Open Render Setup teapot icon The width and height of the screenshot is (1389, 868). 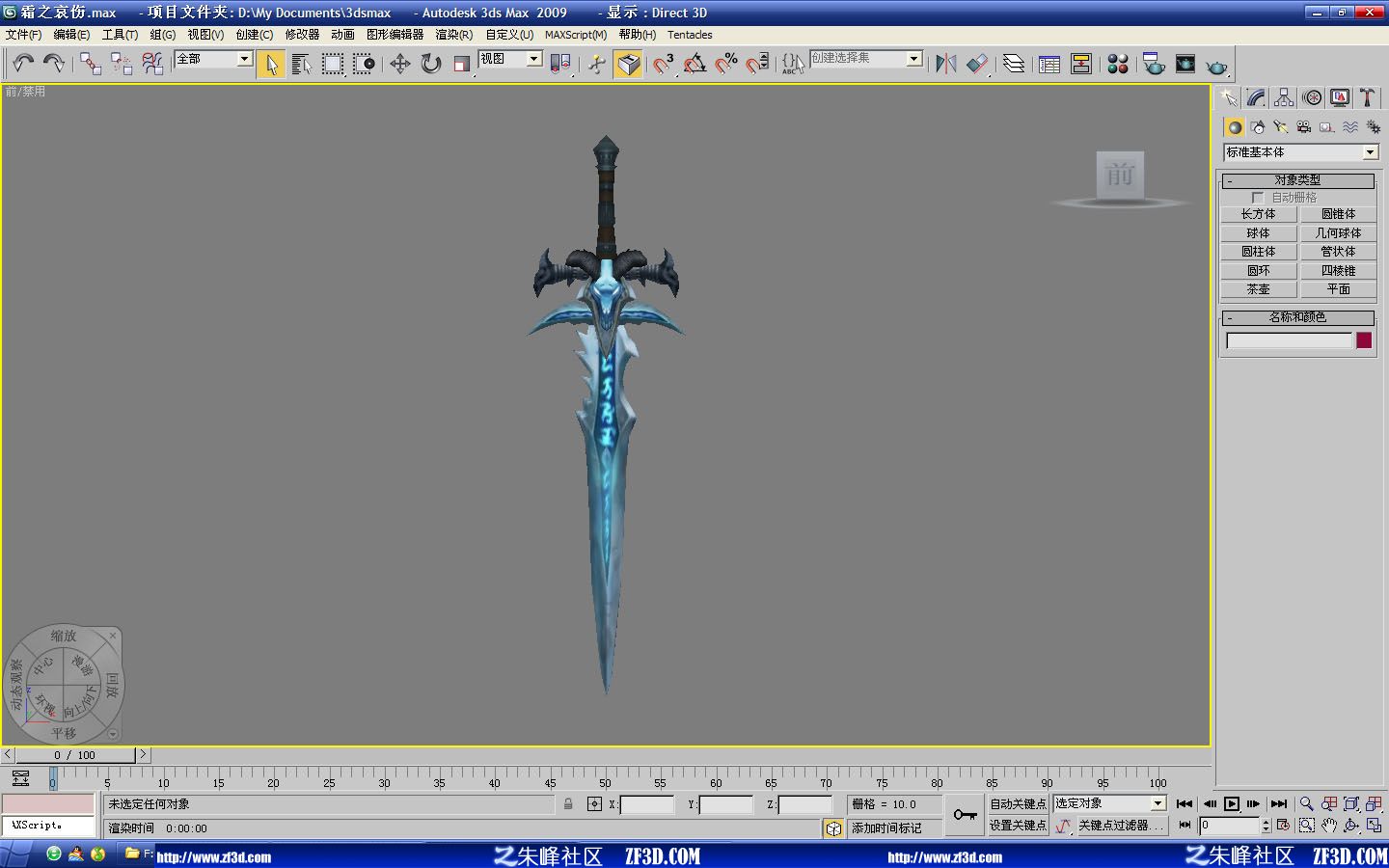pos(1154,64)
